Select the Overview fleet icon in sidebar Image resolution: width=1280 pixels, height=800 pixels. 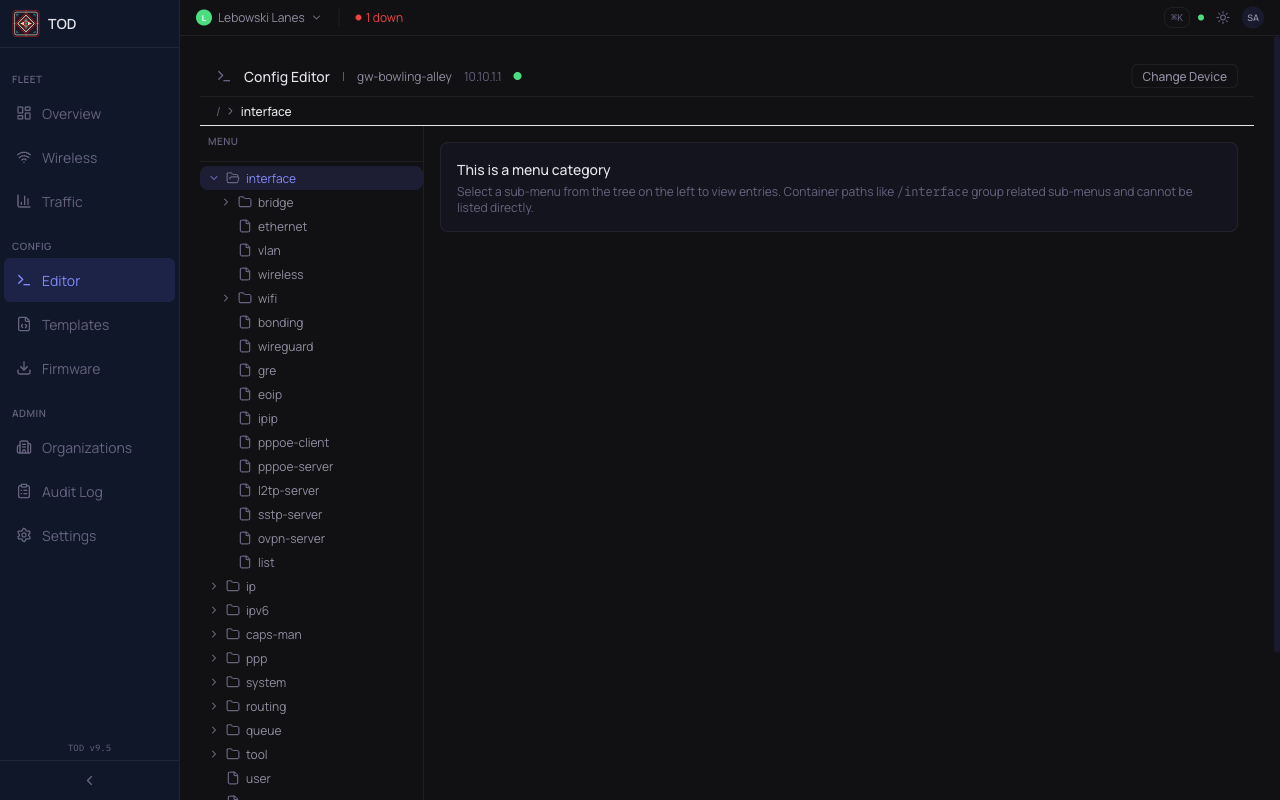click(24, 114)
